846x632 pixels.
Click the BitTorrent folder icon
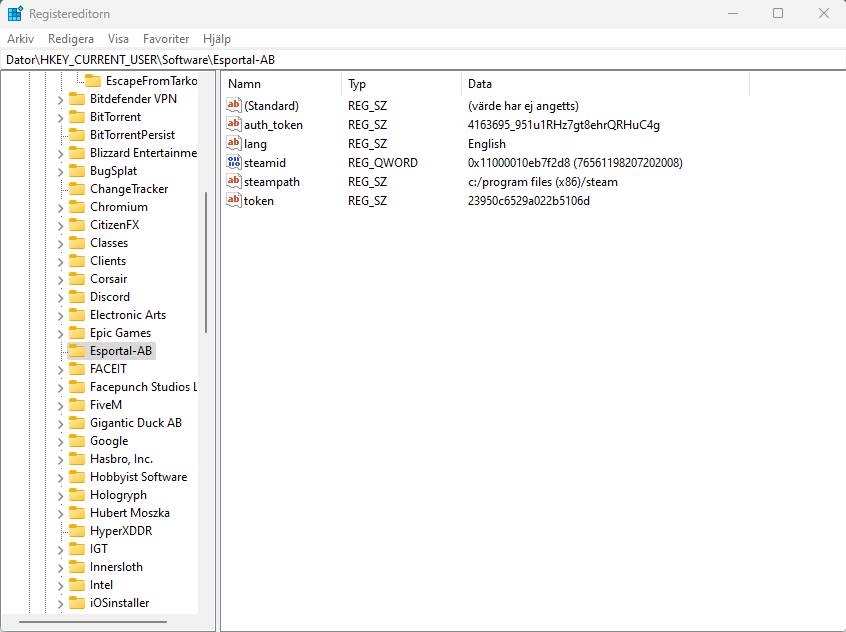coord(77,117)
